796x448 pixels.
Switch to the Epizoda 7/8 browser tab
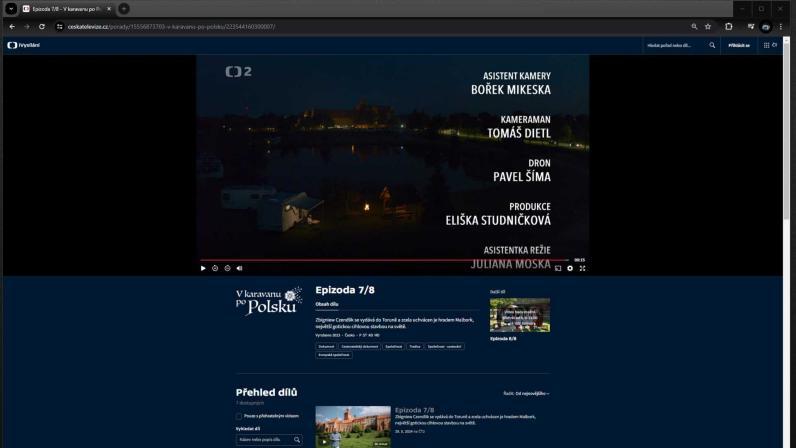coord(67,9)
